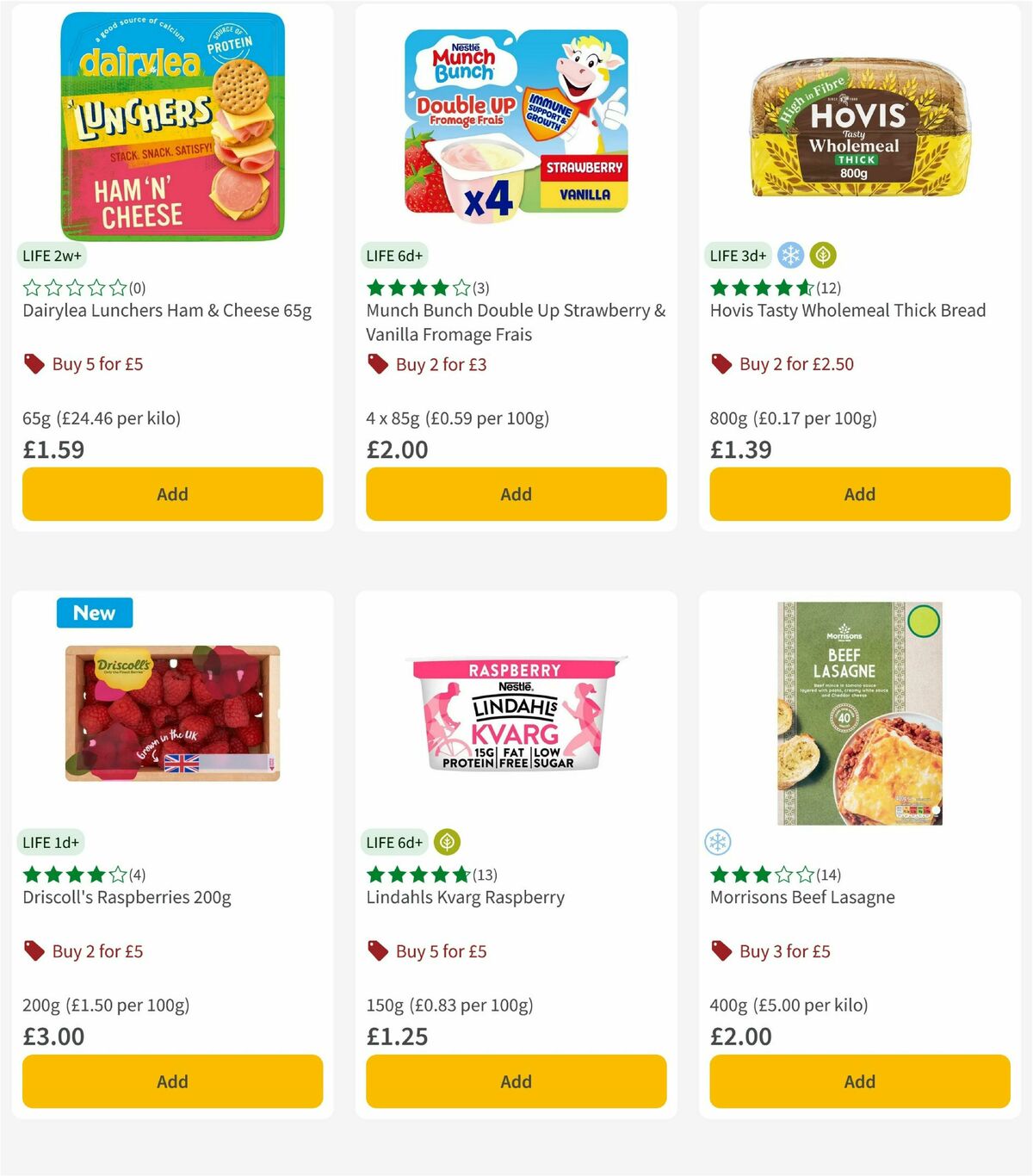Add Lindahls Kvarg Raspberry to basket
The image size is (1033, 1176).
click(516, 1081)
